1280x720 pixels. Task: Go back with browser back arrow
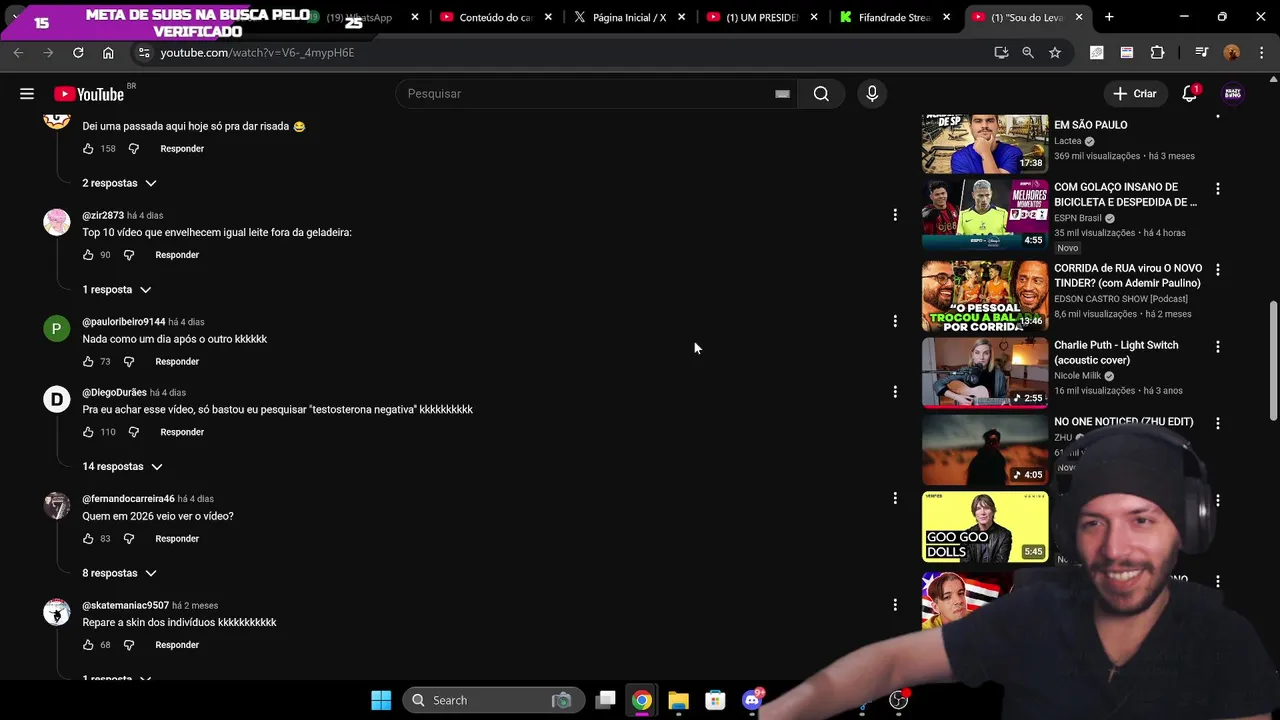tap(18, 53)
